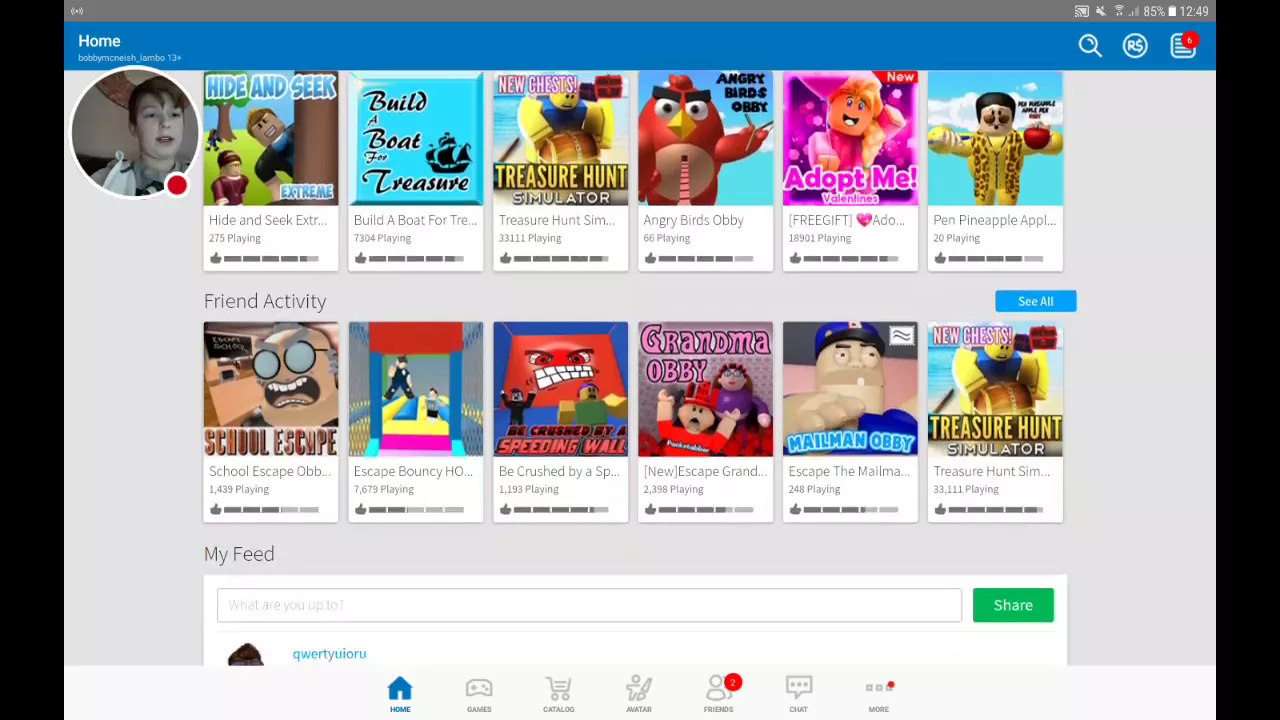1280x720 pixels.
Task: Click the '2,398 Playing' count text
Action: pos(673,489)
